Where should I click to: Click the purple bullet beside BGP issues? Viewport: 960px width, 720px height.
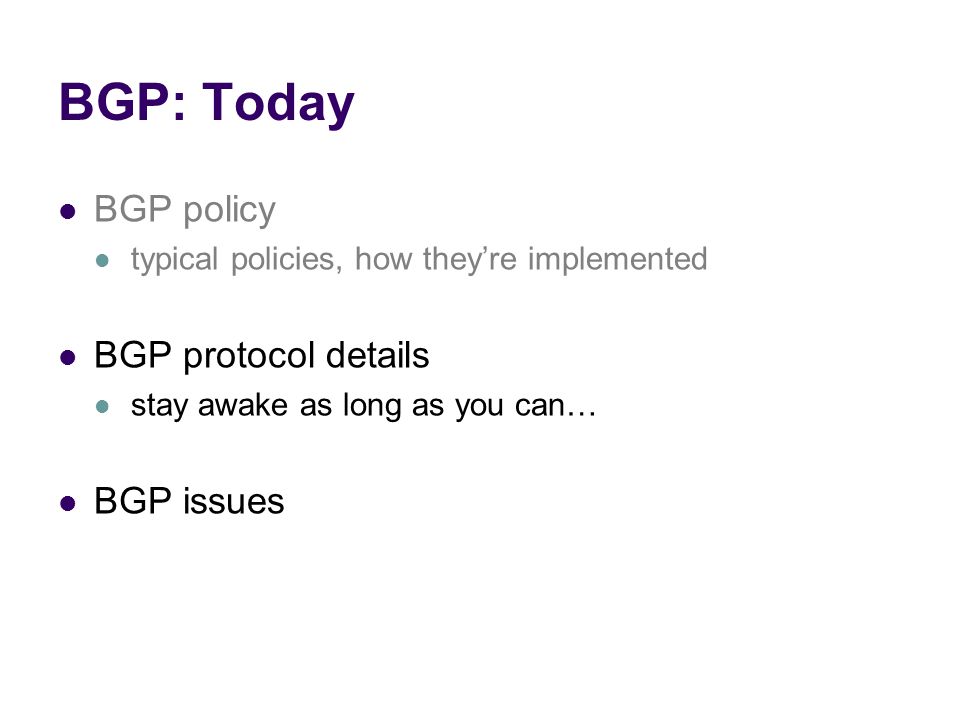click(x=68, y=504)
